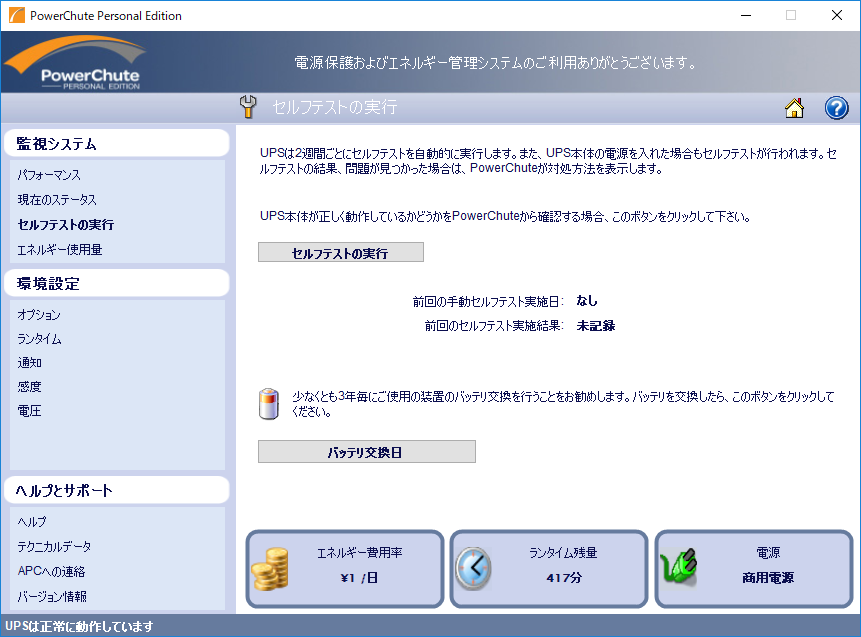861x637 pixels.
Task: Open 感度 settings in sidebar
Action: 30,387
